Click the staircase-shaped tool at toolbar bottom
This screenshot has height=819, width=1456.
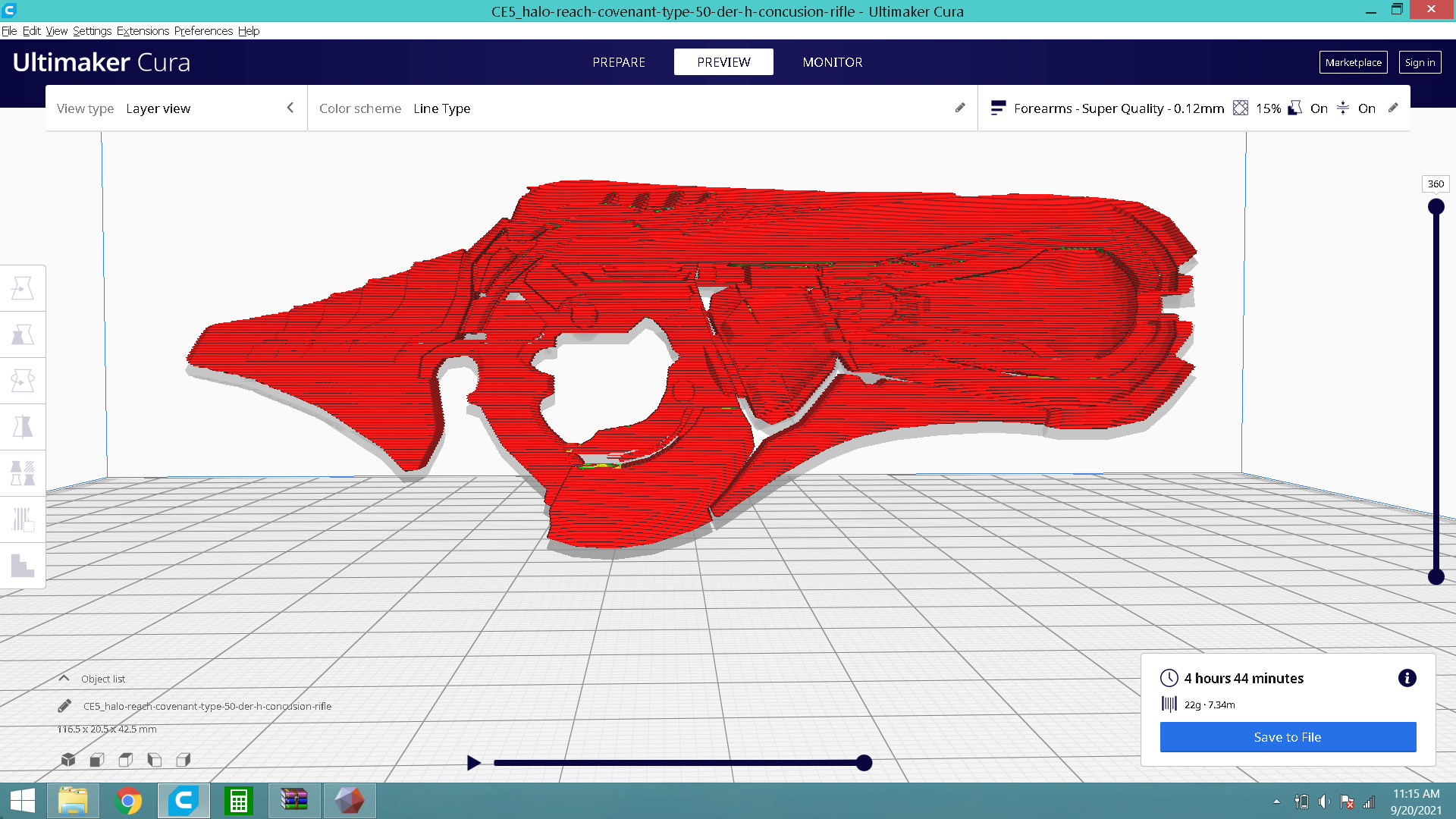(x=23, y=566)
